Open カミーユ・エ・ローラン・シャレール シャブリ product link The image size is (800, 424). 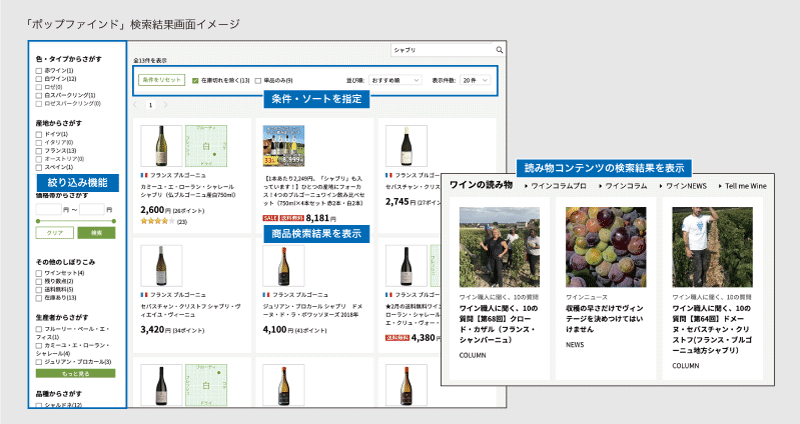coord(187,191)
